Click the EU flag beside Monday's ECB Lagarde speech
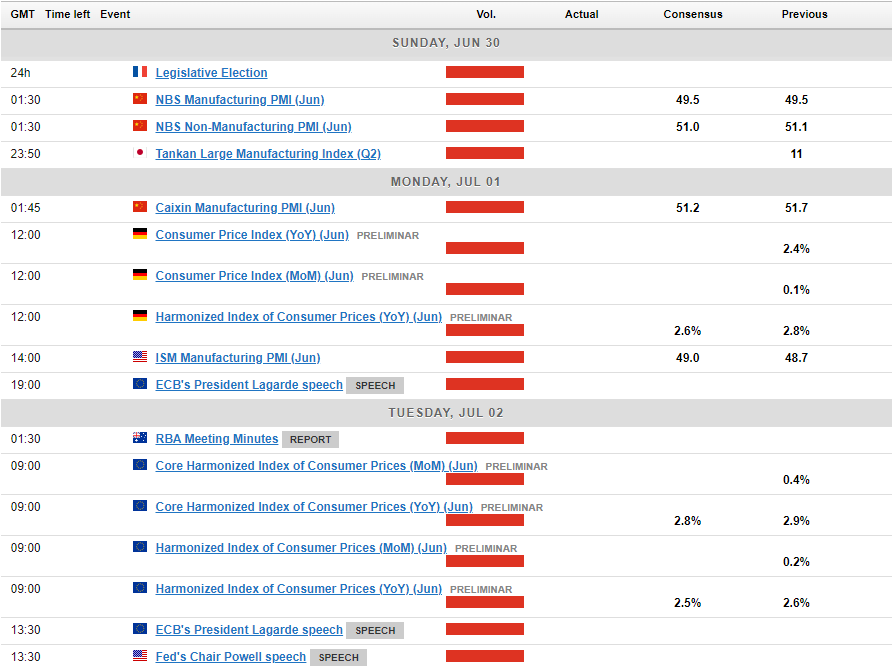Viewport: 894px width, 671px height. tap(140, 384)
